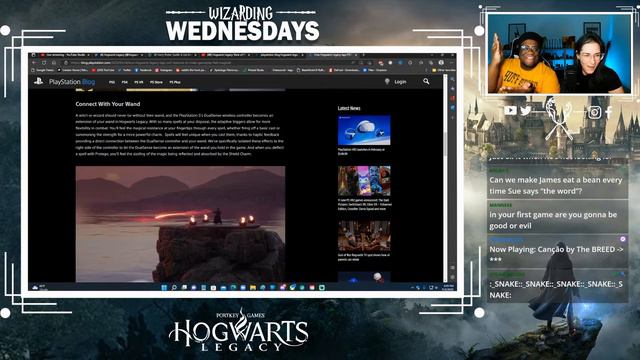The image size is (640, 360).
Task: Click the webcam feed of the hosts
Action: click(559, 53)
